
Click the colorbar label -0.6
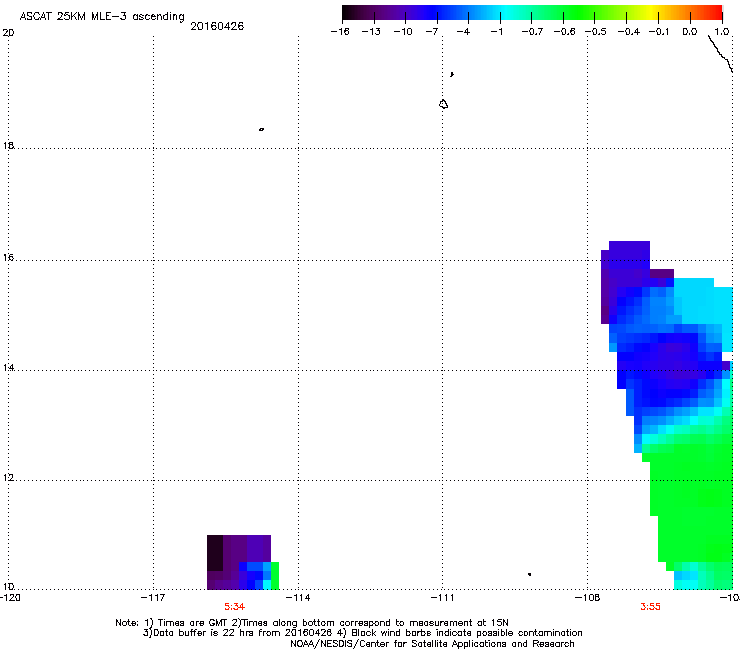[564, 32]
